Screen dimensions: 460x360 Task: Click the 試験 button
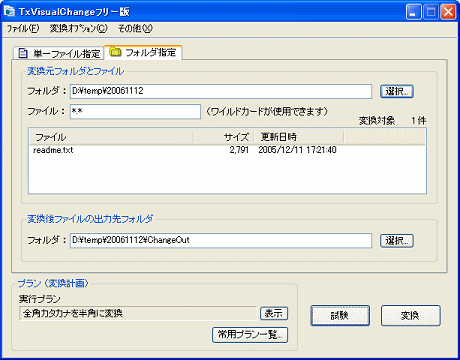(340, 315)
